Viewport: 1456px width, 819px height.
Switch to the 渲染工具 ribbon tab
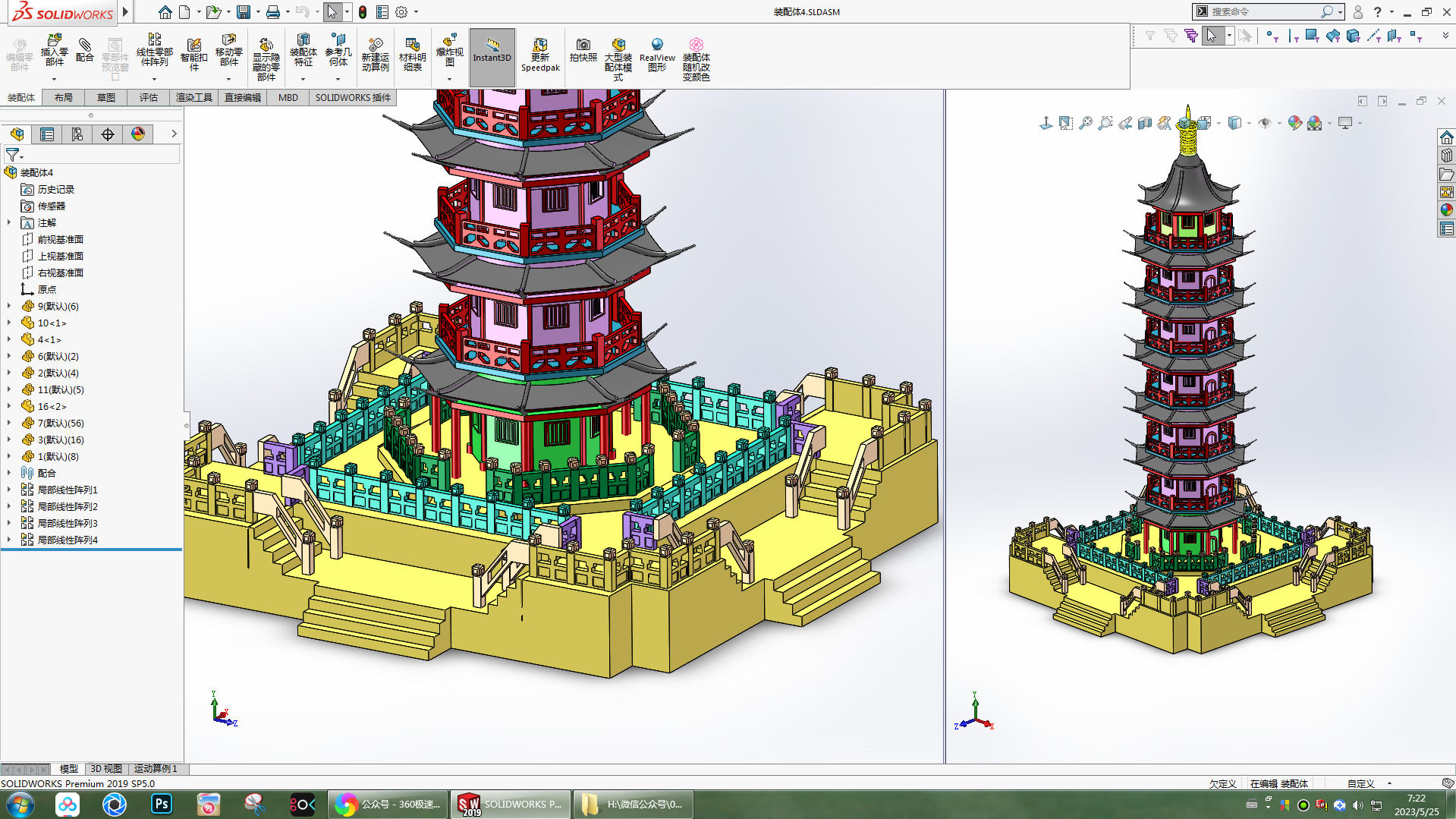194,97
